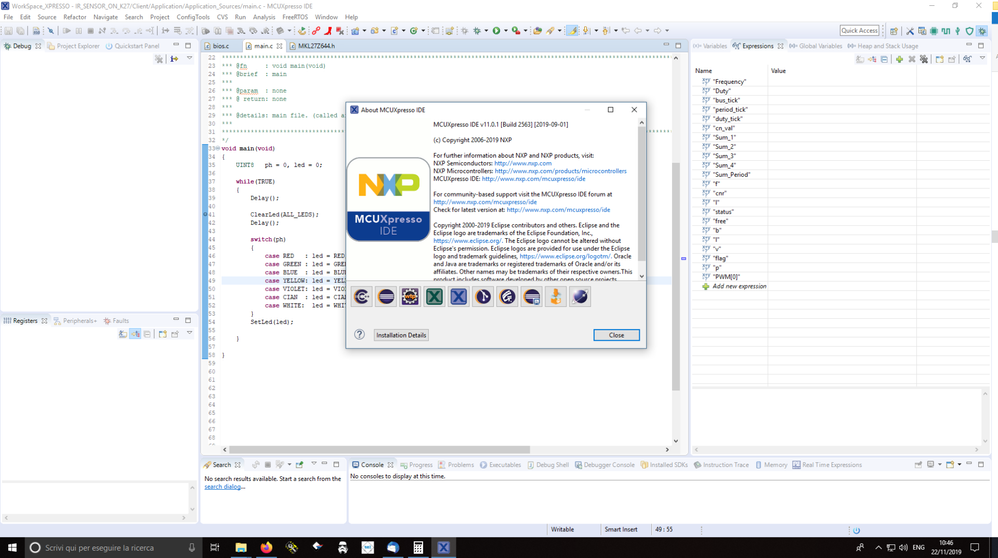Click the Eclipse CDT C/C++ feature icon

click(x=362, y=296)
